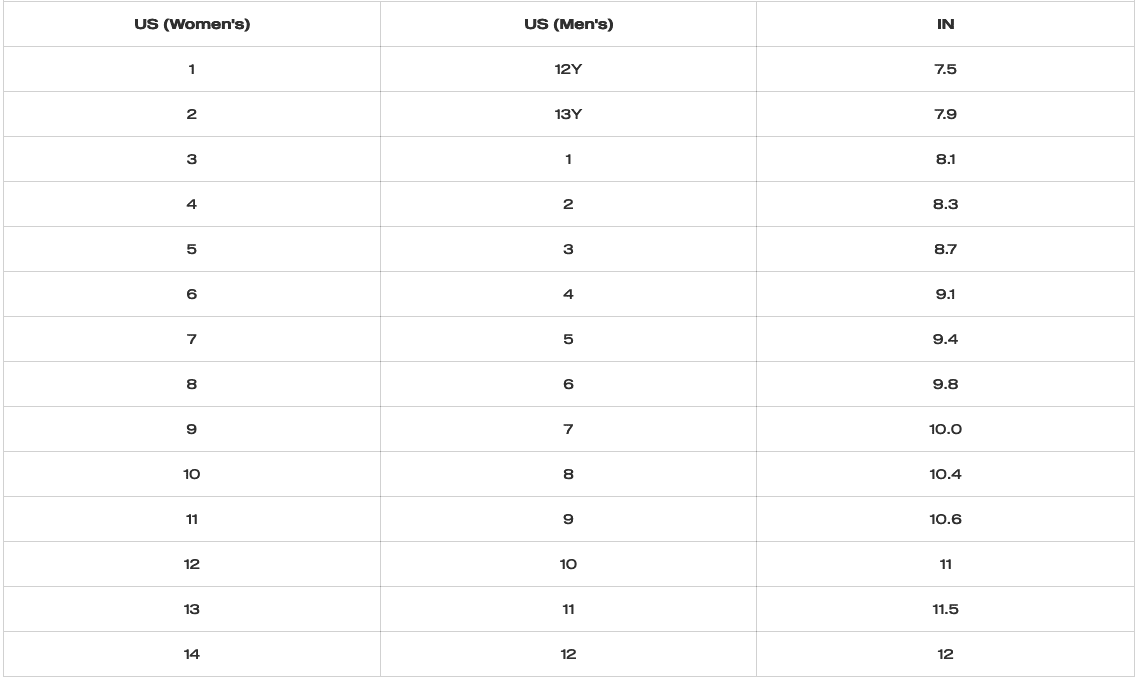Select the 10.4 inches cell

pos(945,474)
